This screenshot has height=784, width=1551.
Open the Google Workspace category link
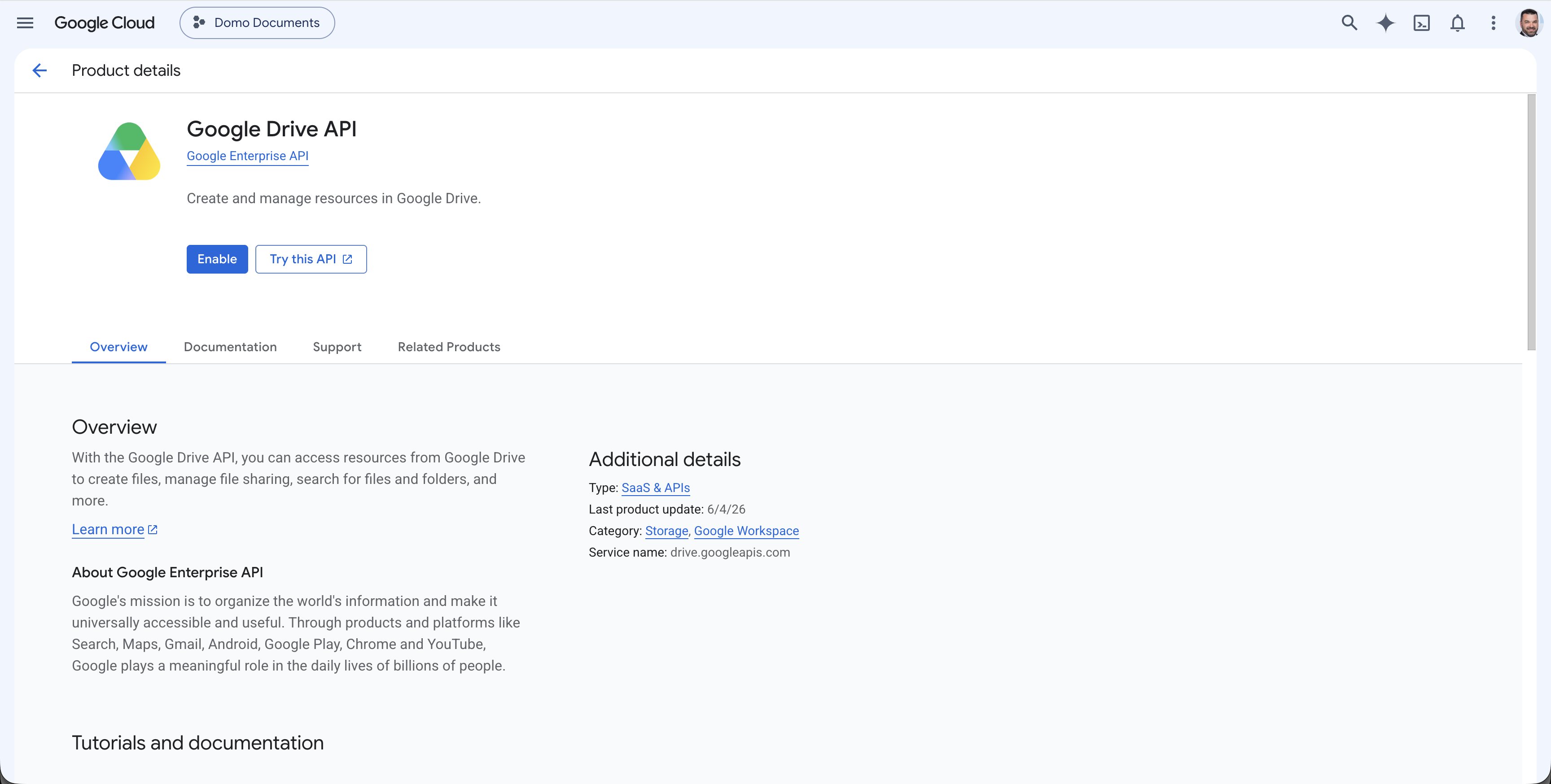[746, 531]
